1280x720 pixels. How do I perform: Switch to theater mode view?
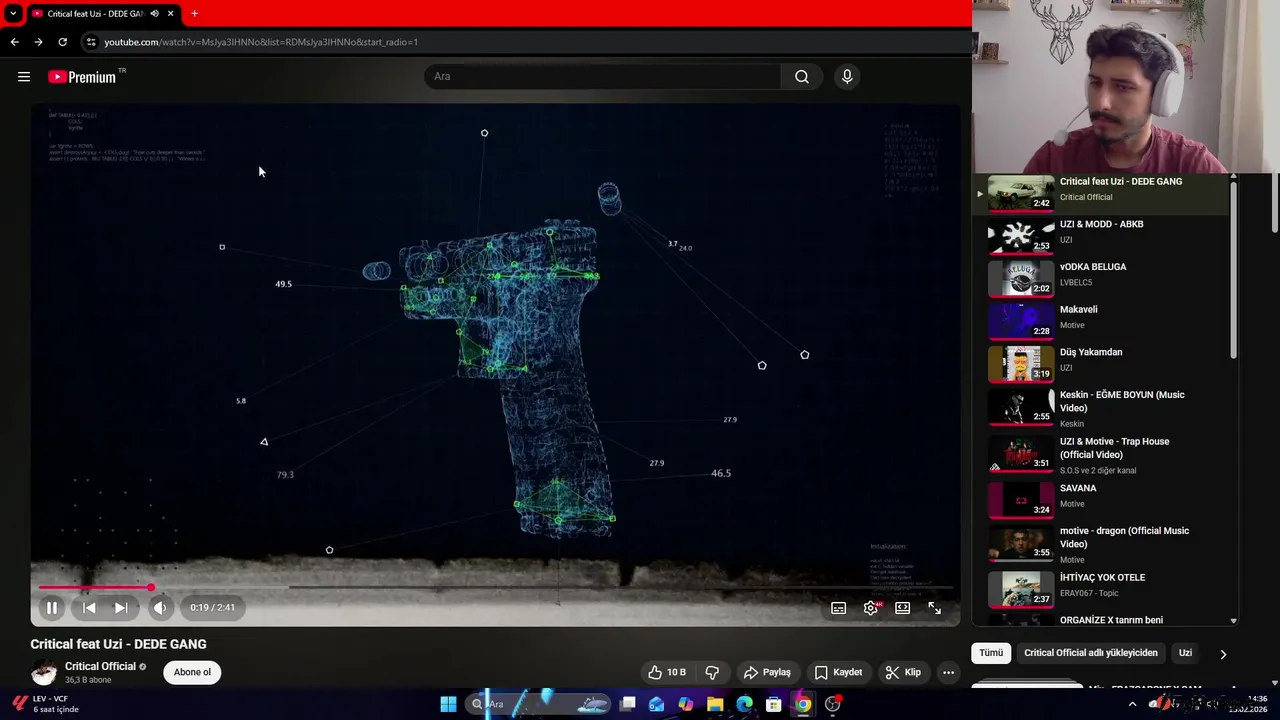click(x=903, y=608)
